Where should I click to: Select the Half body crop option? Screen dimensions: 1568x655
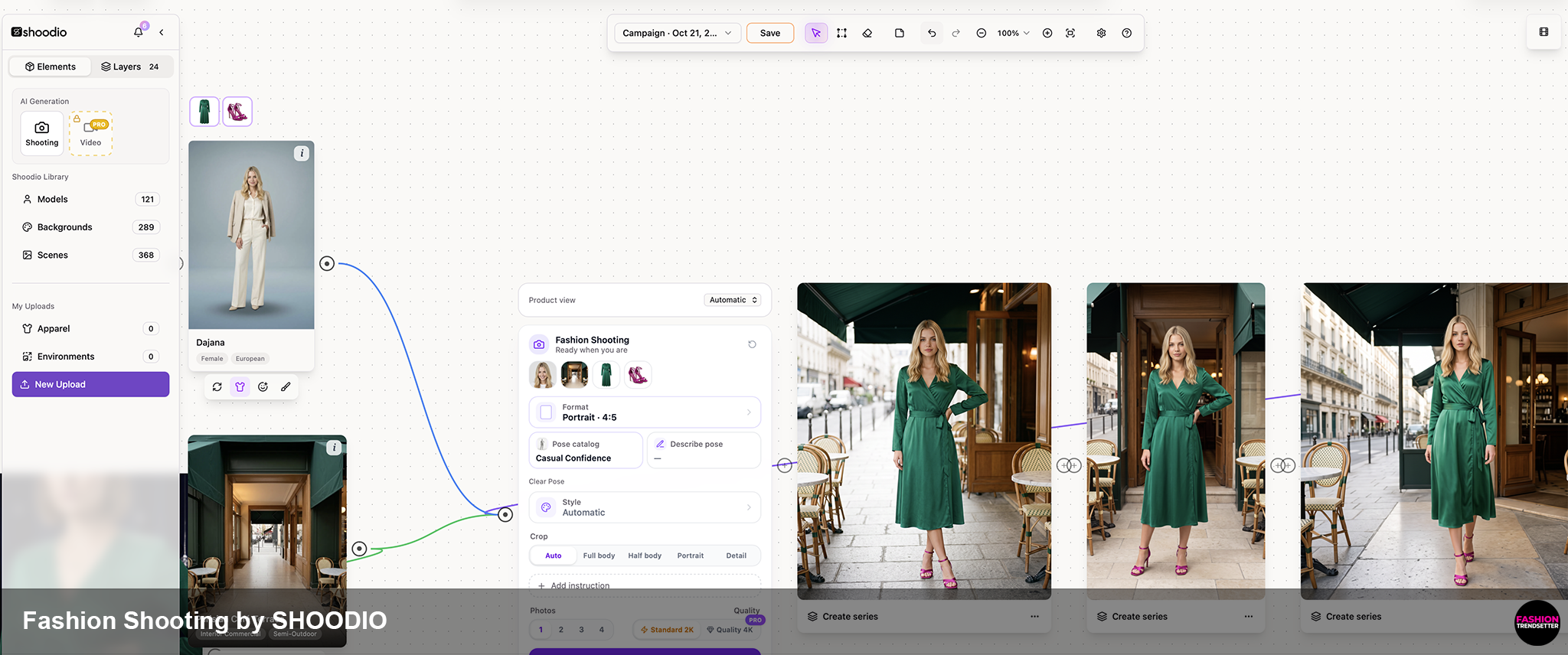coord(645,556)
